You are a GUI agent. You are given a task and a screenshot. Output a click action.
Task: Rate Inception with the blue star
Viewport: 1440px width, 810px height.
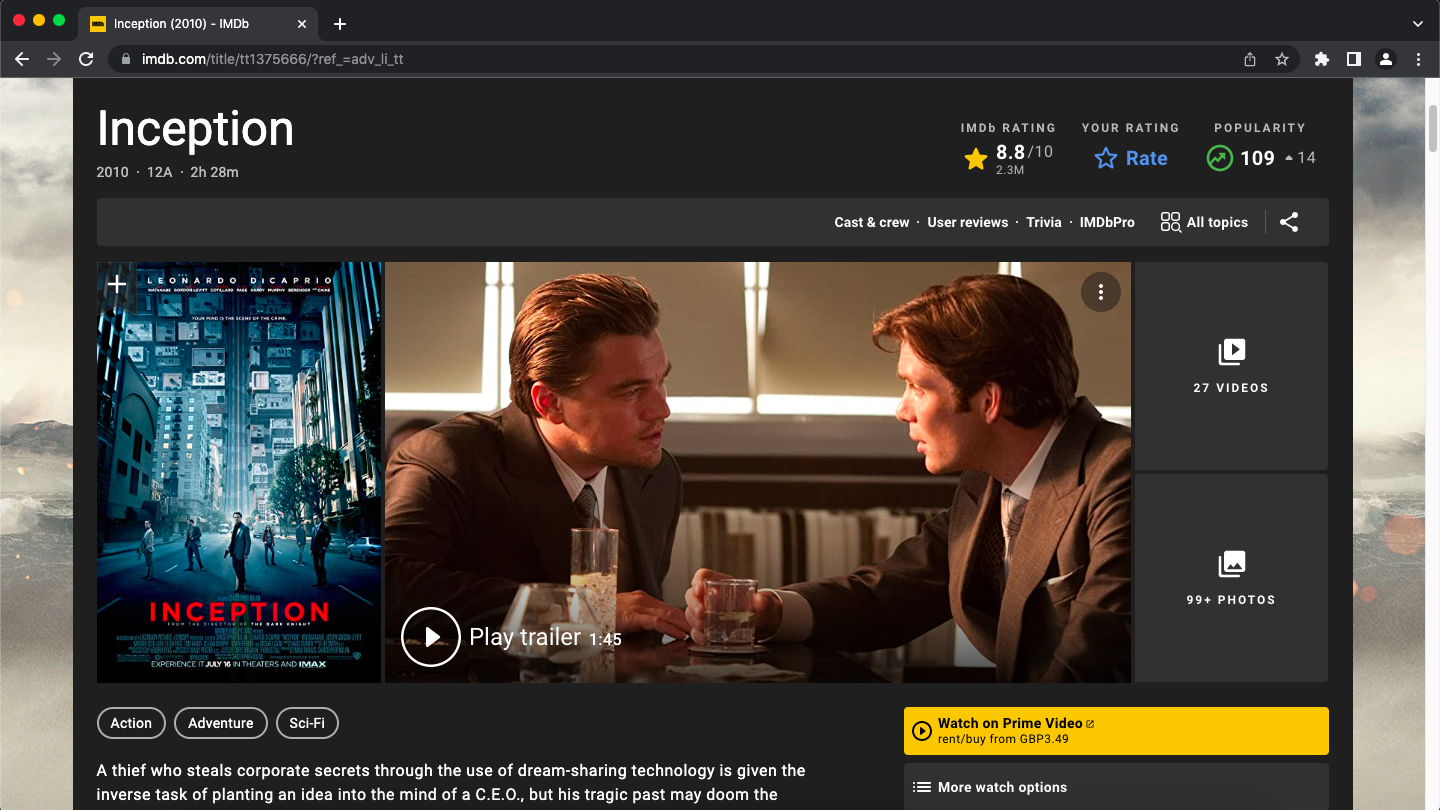(x=1105, y=158)
